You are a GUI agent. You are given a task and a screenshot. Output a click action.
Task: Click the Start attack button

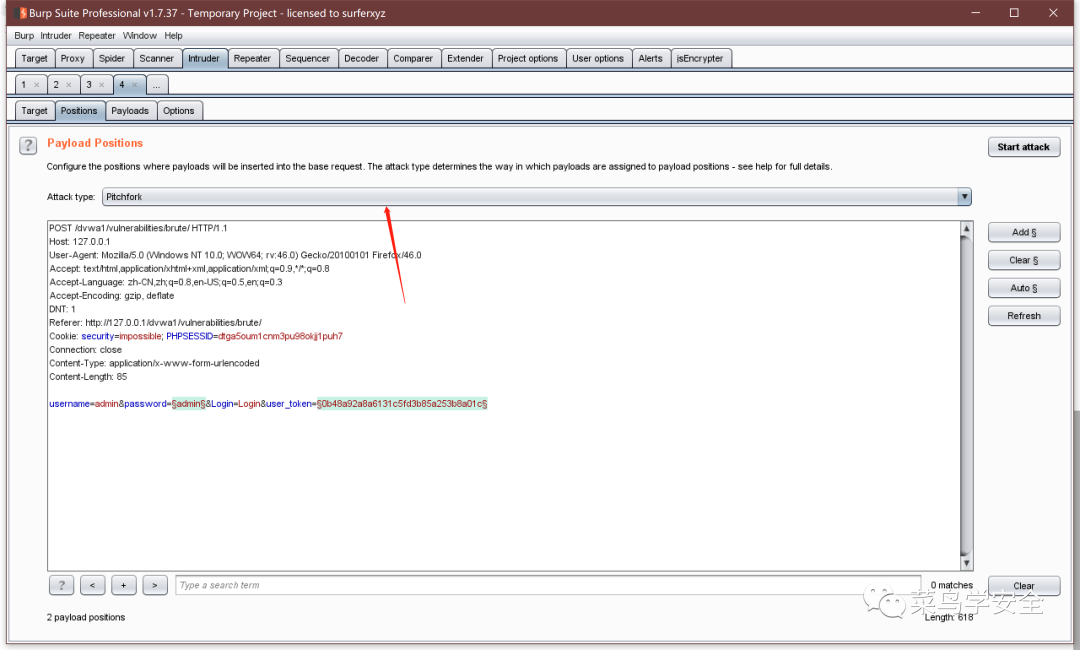click(1024, 147)
